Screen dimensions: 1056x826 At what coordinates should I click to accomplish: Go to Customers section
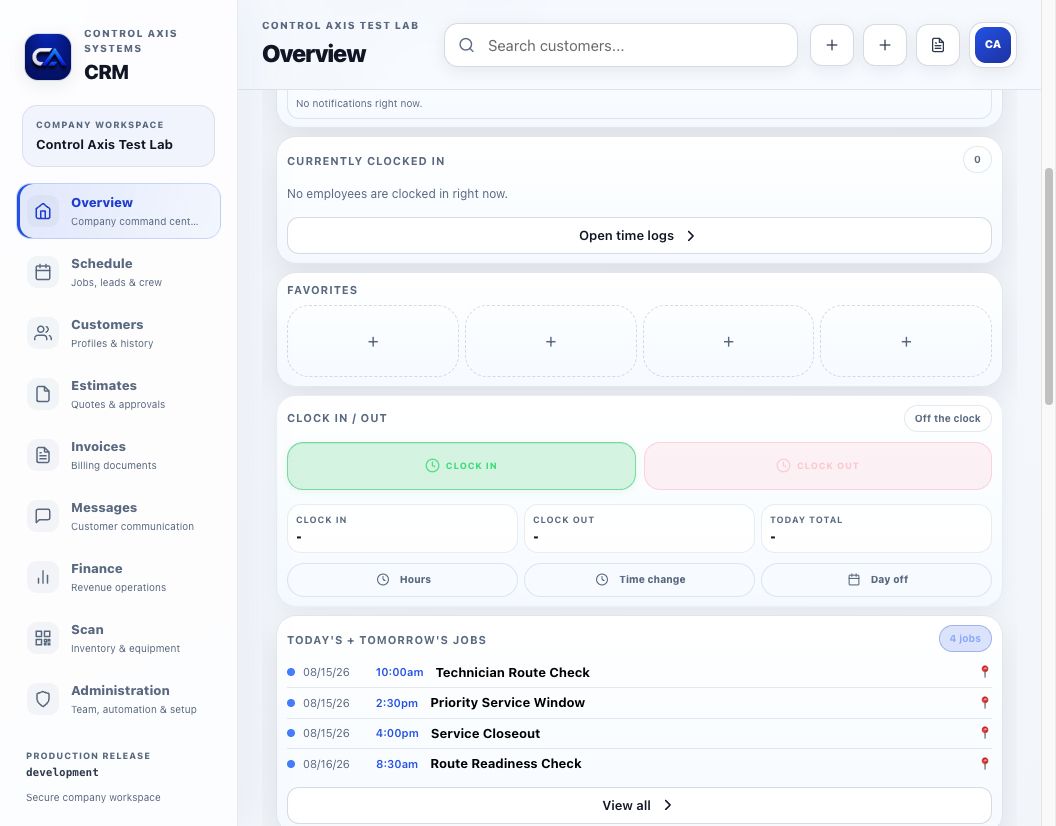pyautogui.click(x=119, y=333)
